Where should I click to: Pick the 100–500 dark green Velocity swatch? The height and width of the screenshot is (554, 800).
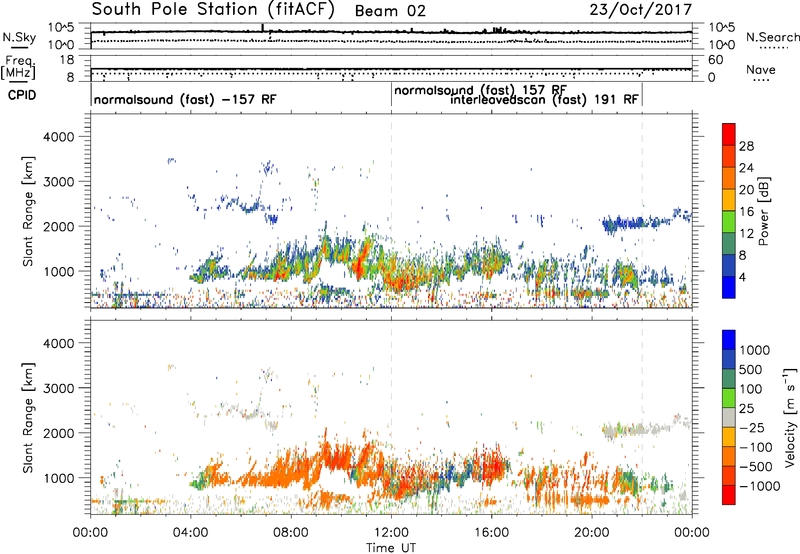click(729, 379)
